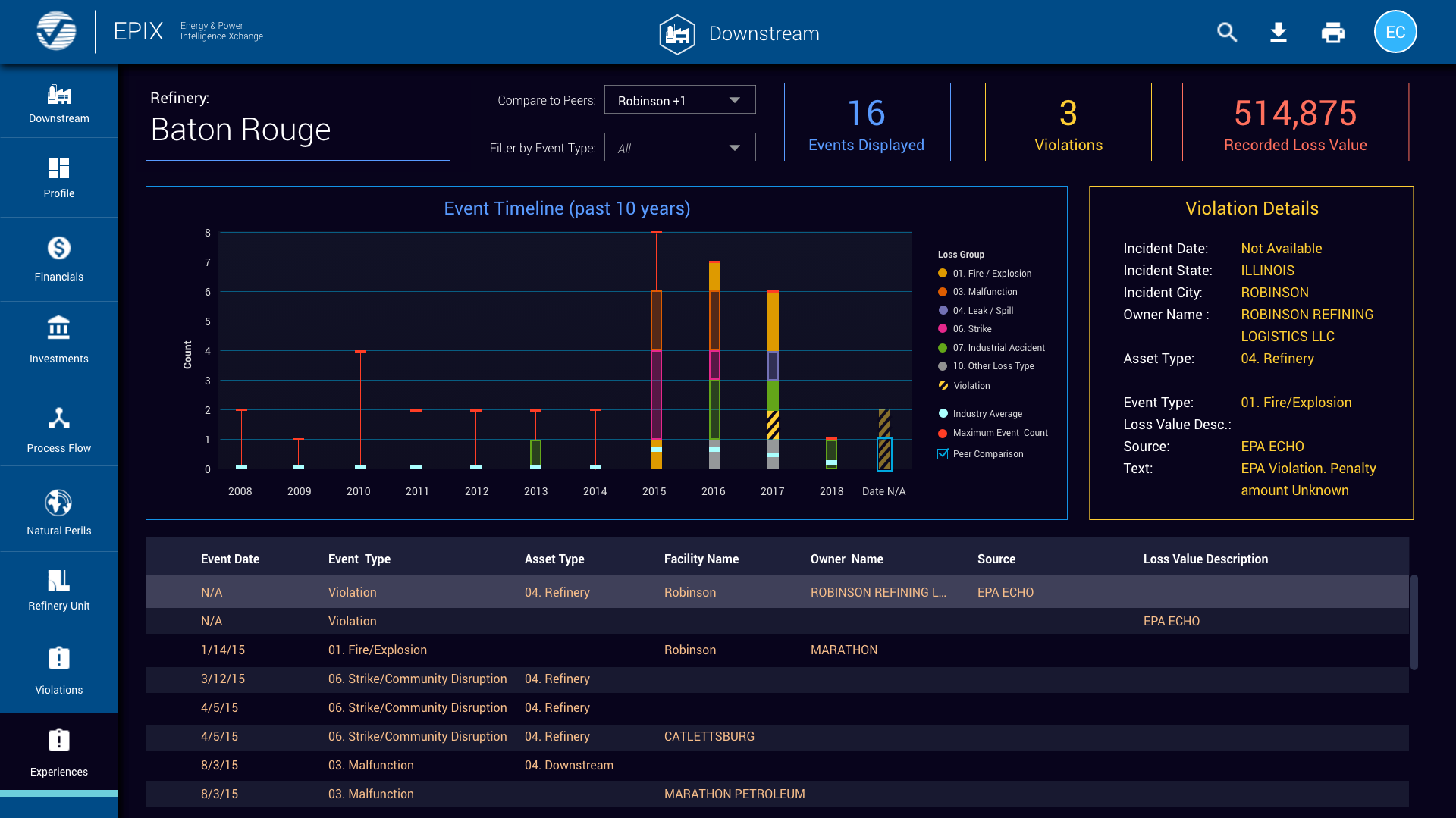Sort by Event Date column header
The width and height of the screenshot is (1456, 818).
point(230,559)
